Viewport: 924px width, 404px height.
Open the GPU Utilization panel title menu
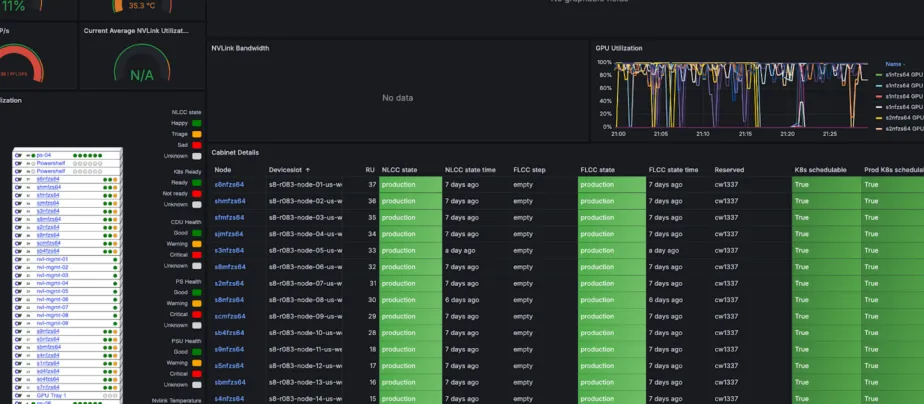[x=618, y=48]
